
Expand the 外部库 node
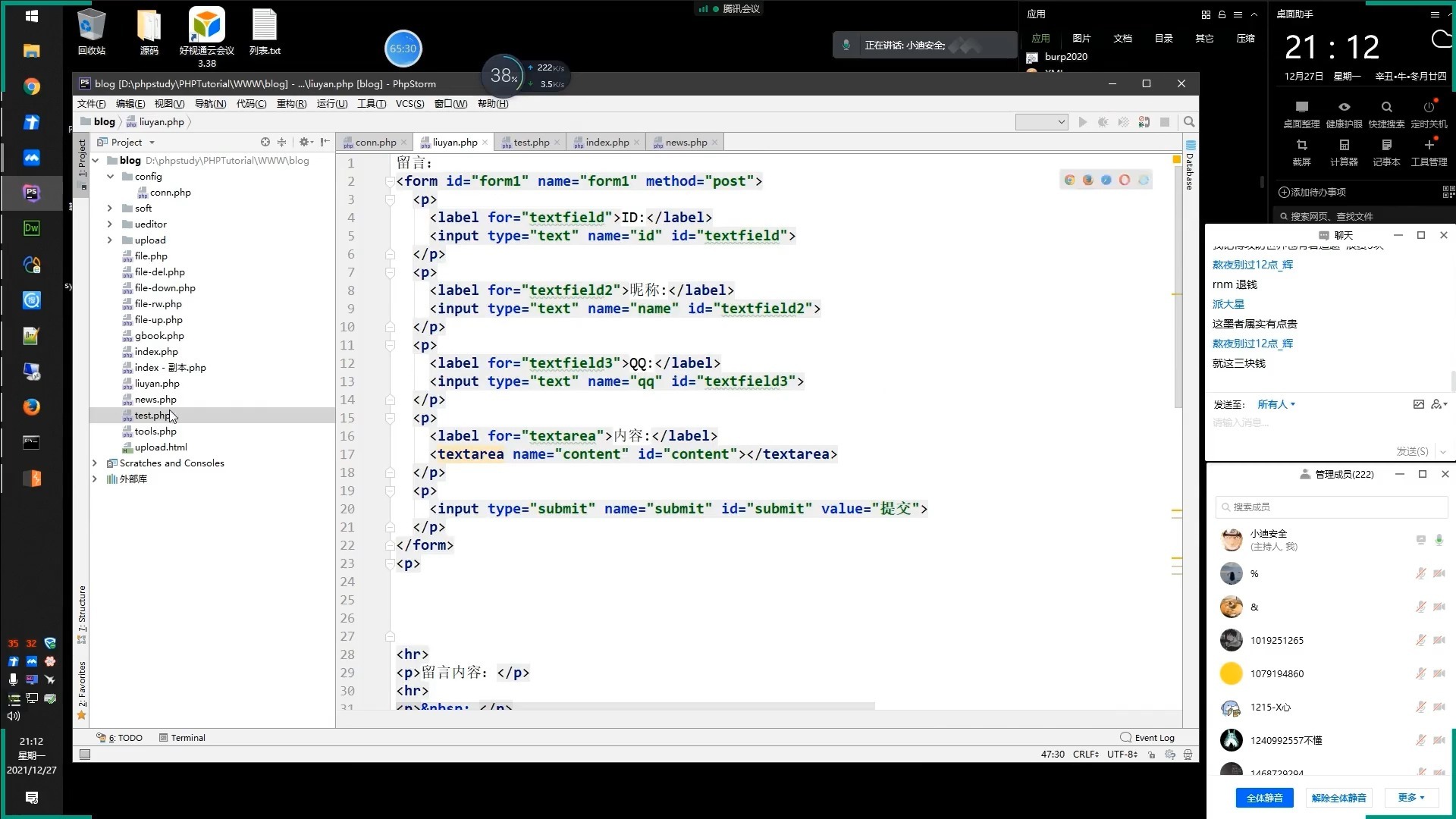pyautogui.click(x=95, y=479)
